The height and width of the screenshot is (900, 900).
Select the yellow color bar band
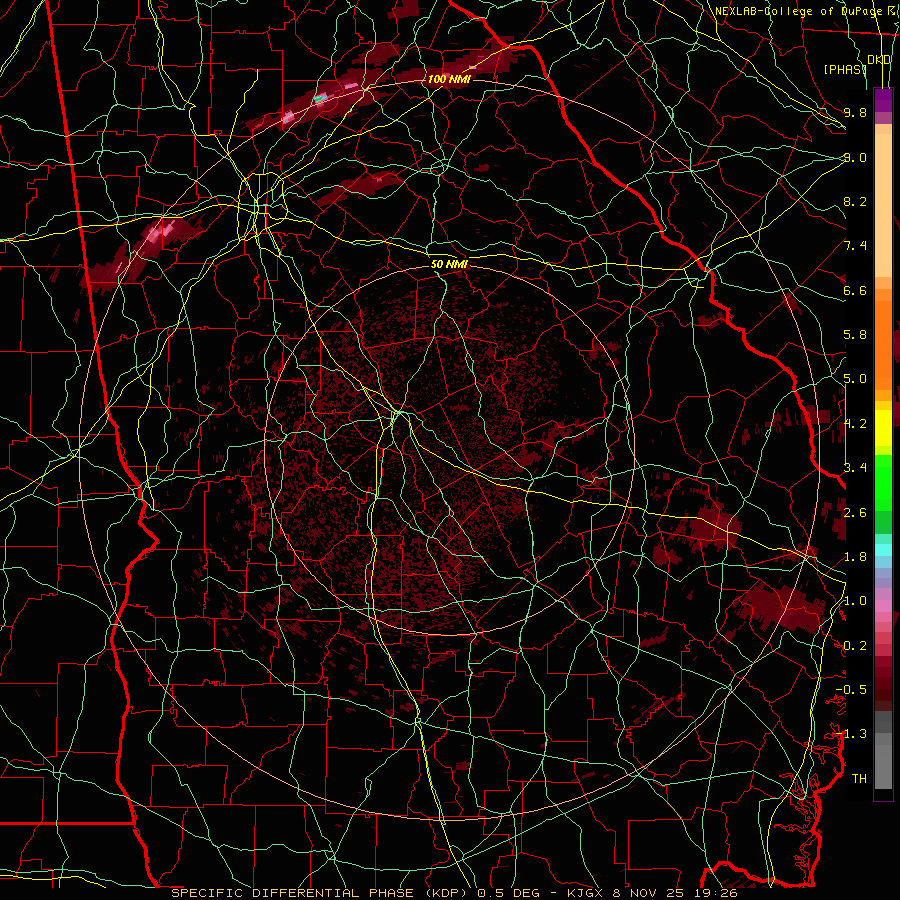pyautogui.click(x=883, y=428)
